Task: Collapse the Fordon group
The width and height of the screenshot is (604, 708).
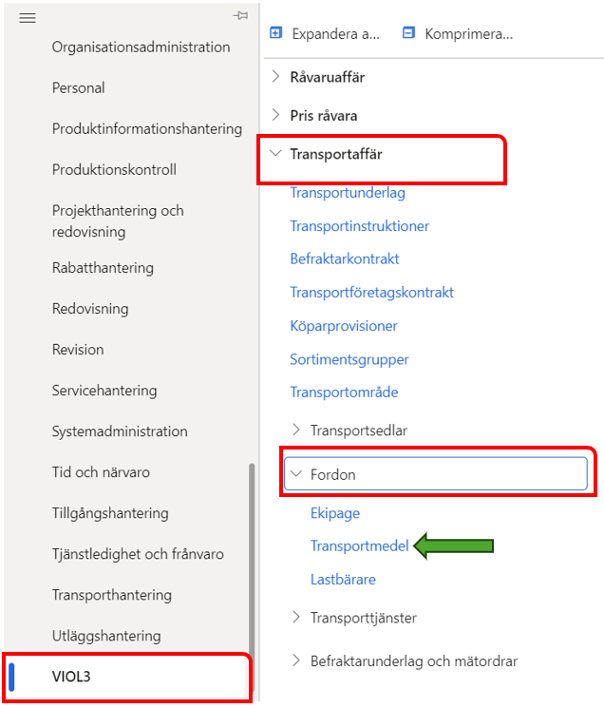Action: pos(296,474)
